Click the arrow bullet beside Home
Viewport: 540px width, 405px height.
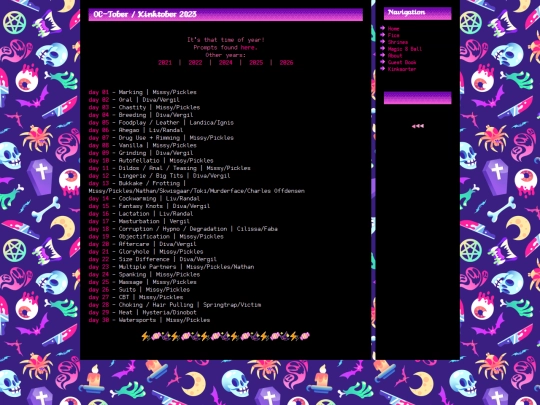click(x=382, y=28)
